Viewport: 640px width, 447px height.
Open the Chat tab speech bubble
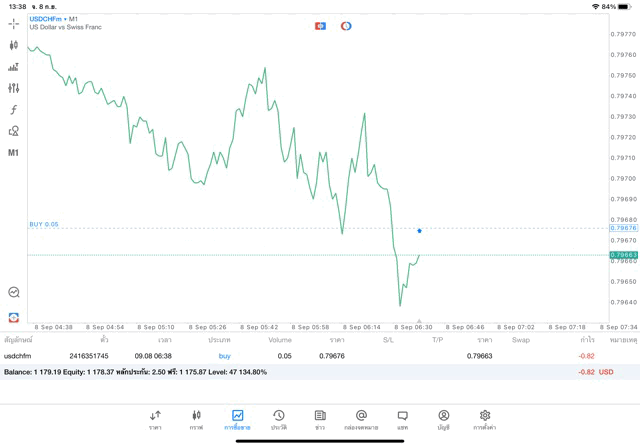[402, 418]
